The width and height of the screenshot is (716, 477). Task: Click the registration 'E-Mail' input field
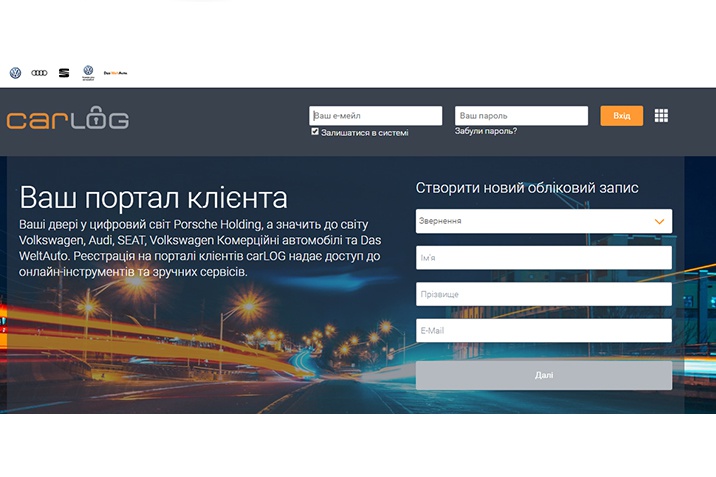[x=543, y=331]
